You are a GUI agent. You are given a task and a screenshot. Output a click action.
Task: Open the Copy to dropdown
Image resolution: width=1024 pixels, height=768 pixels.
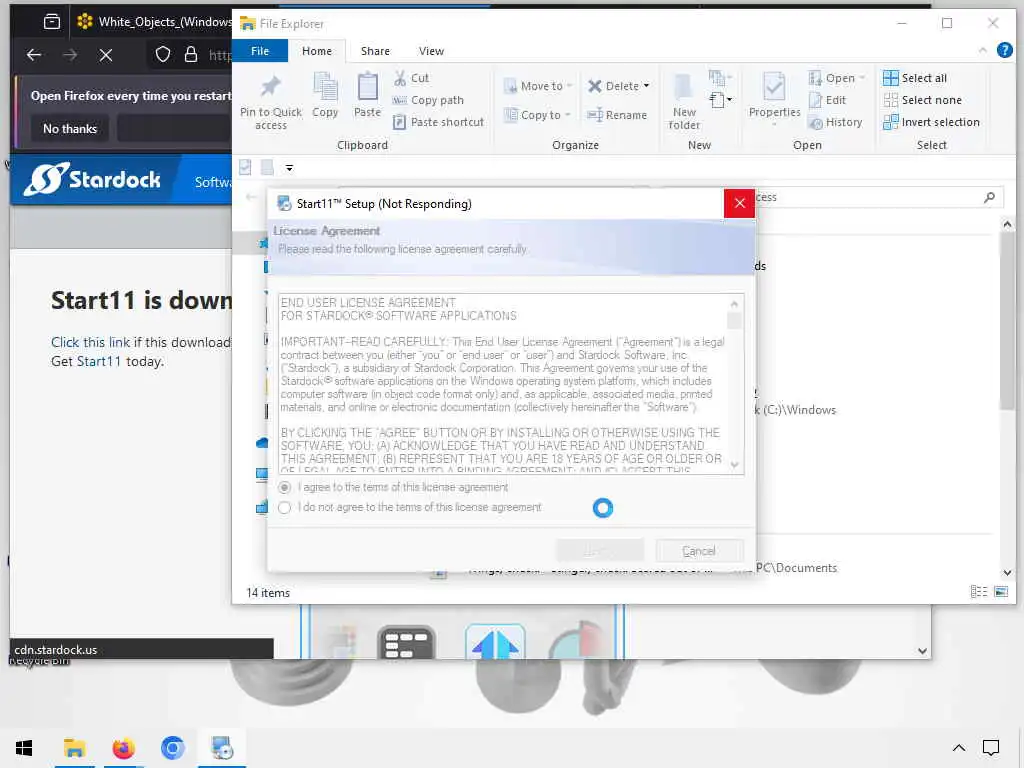pos(538,115)
